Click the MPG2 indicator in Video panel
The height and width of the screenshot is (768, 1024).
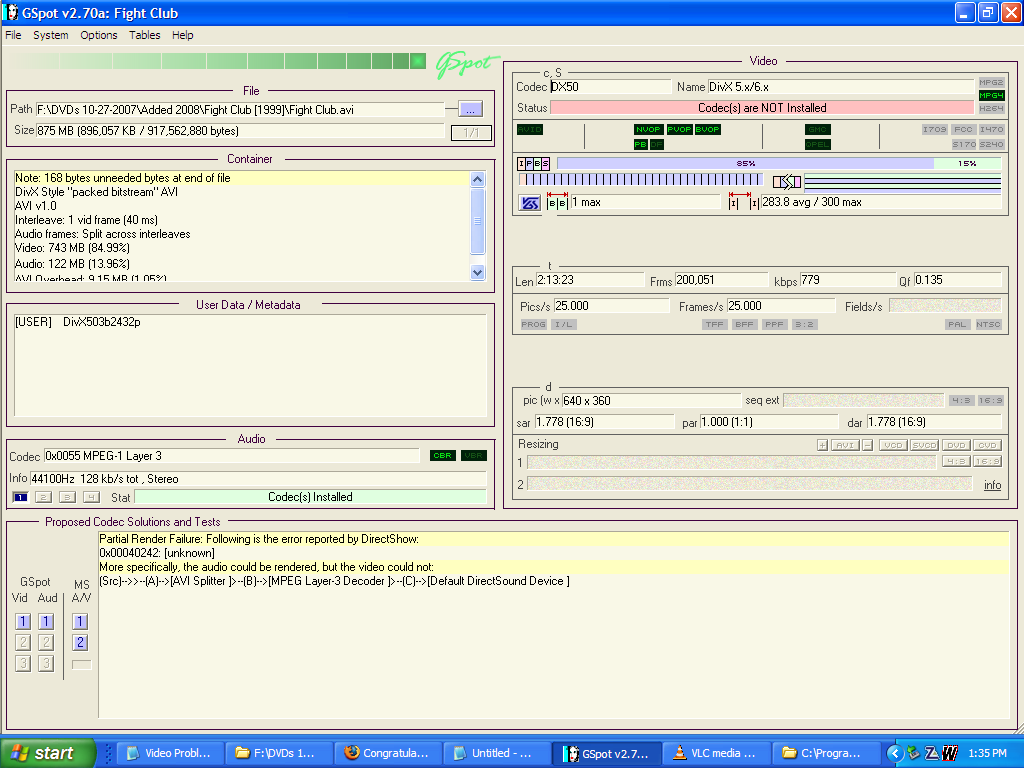(991, 82)
